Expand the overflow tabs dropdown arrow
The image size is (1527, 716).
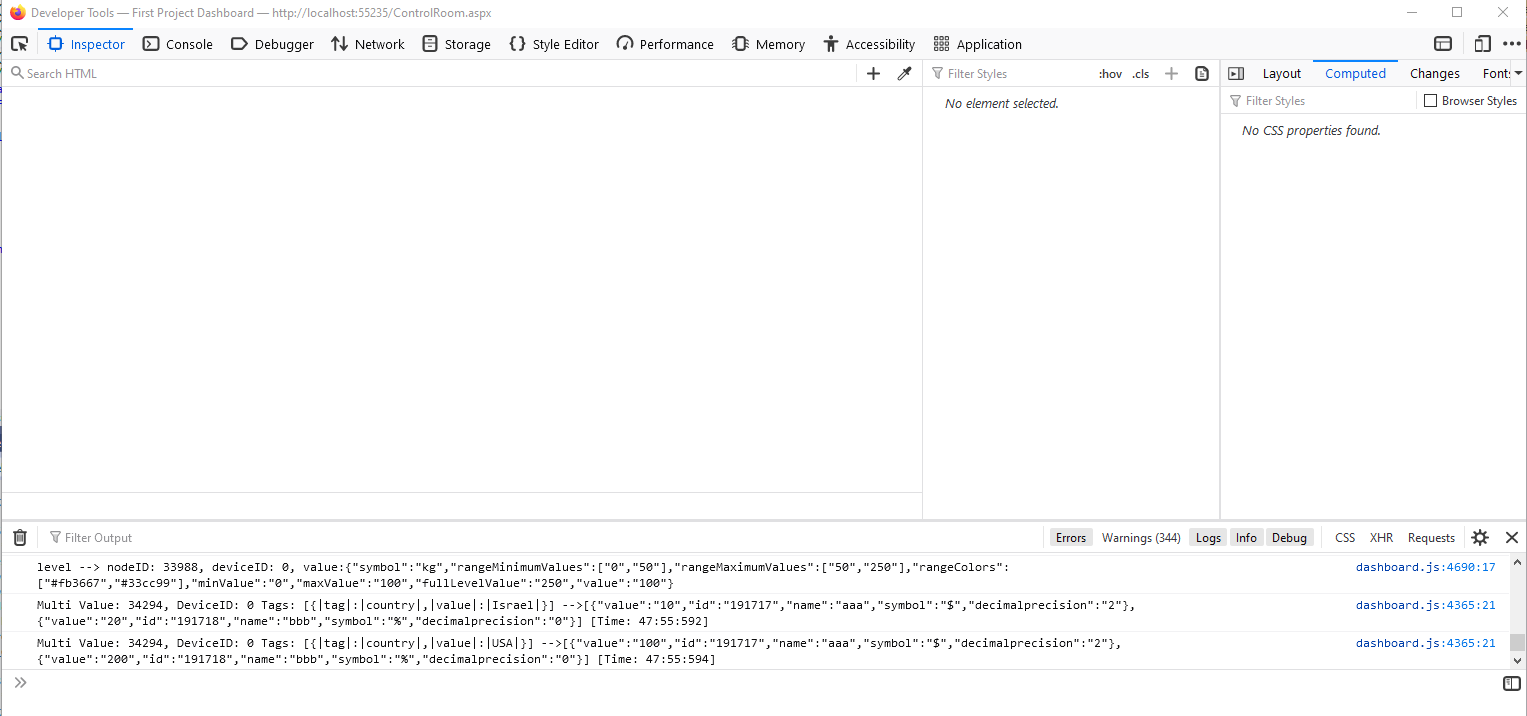click(1518, 73)
